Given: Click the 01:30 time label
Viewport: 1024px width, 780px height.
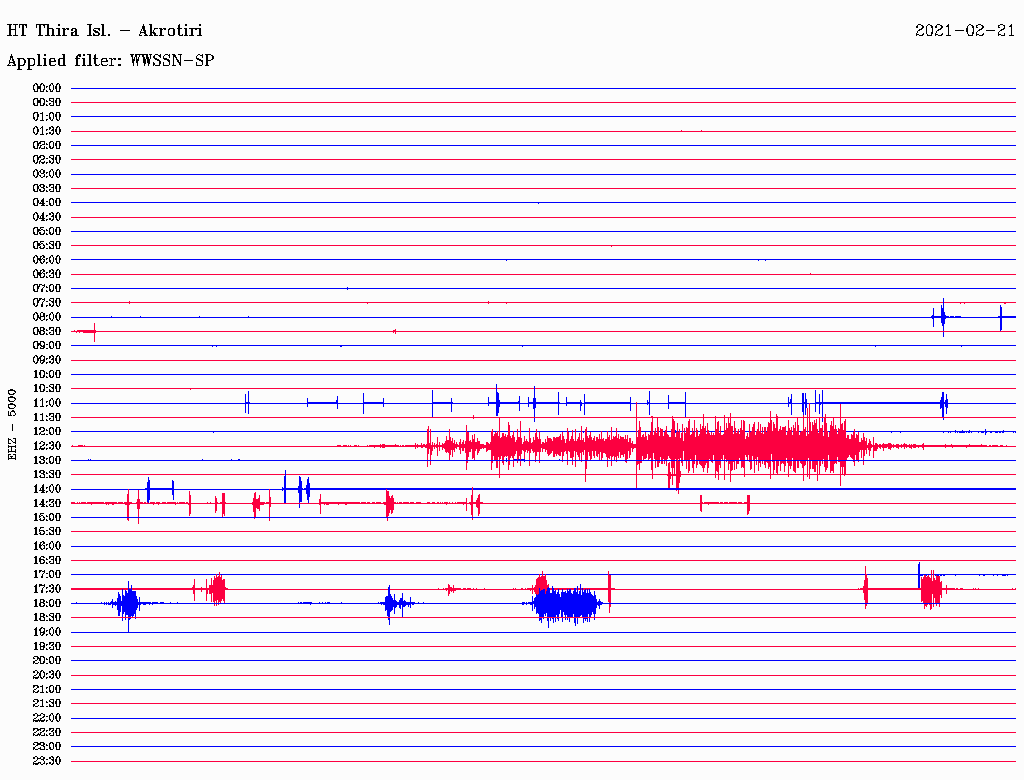Looking at the screenshot, I should [47, 131].
